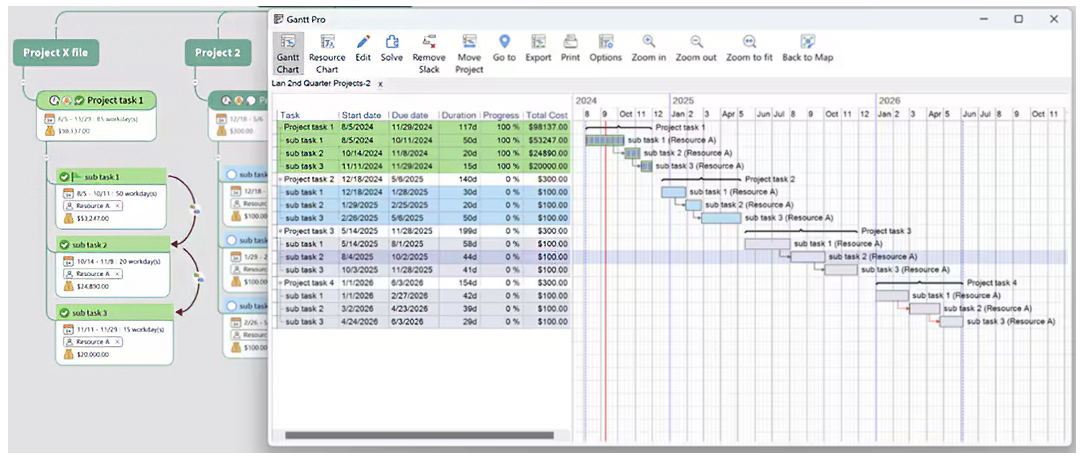The image size is (1084, 462).
Task: Switch to the Resource Chart view
Action: (327, 50)
